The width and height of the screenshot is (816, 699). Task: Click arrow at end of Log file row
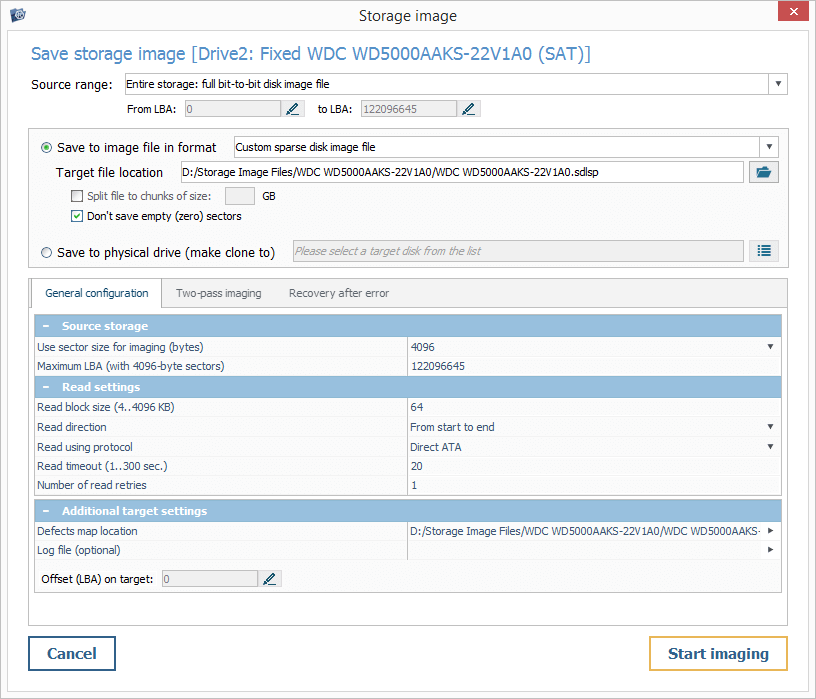(x=770, y=550)
